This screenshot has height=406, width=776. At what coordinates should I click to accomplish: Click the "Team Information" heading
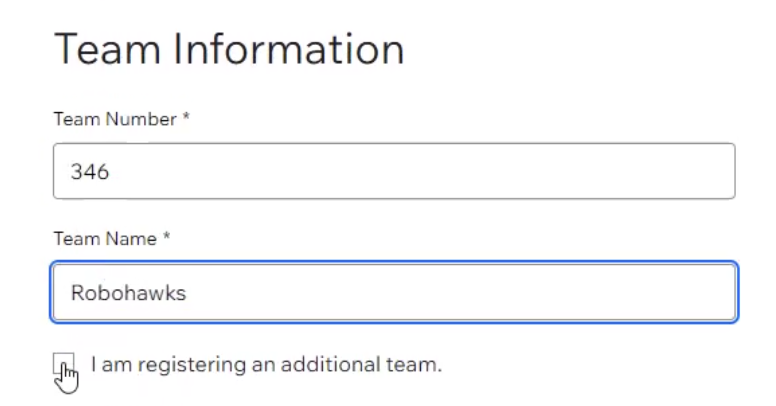click(x=229, y=48)
